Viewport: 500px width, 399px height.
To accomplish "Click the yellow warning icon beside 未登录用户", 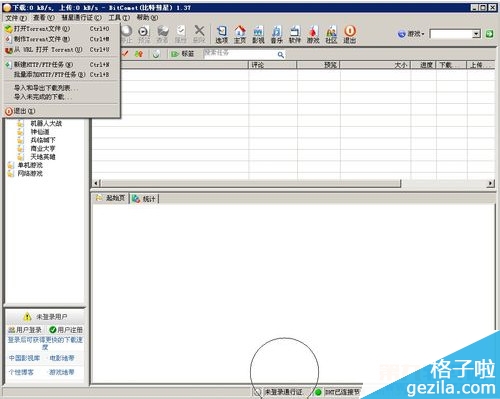I will tap(27, 317).
